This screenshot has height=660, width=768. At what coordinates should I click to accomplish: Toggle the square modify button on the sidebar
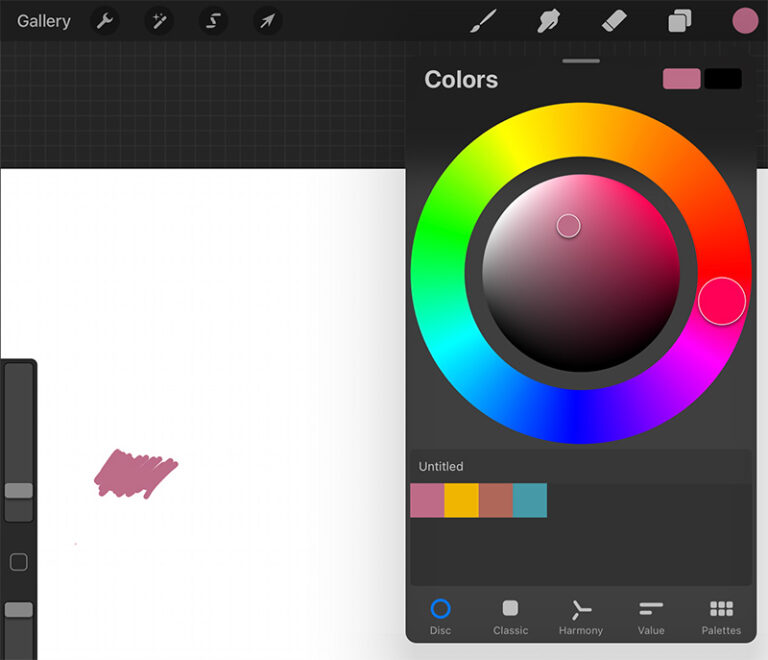[19, 562]
